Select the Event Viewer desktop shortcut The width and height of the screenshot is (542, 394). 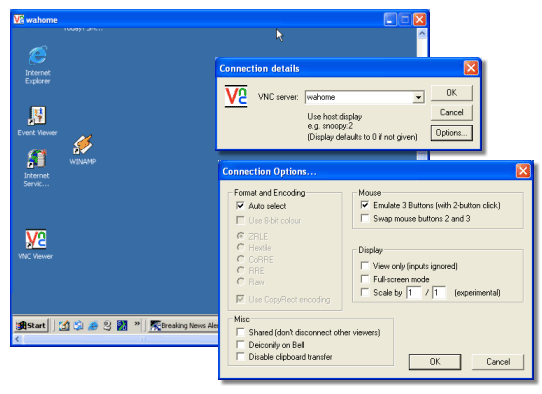tap(37, 121)
